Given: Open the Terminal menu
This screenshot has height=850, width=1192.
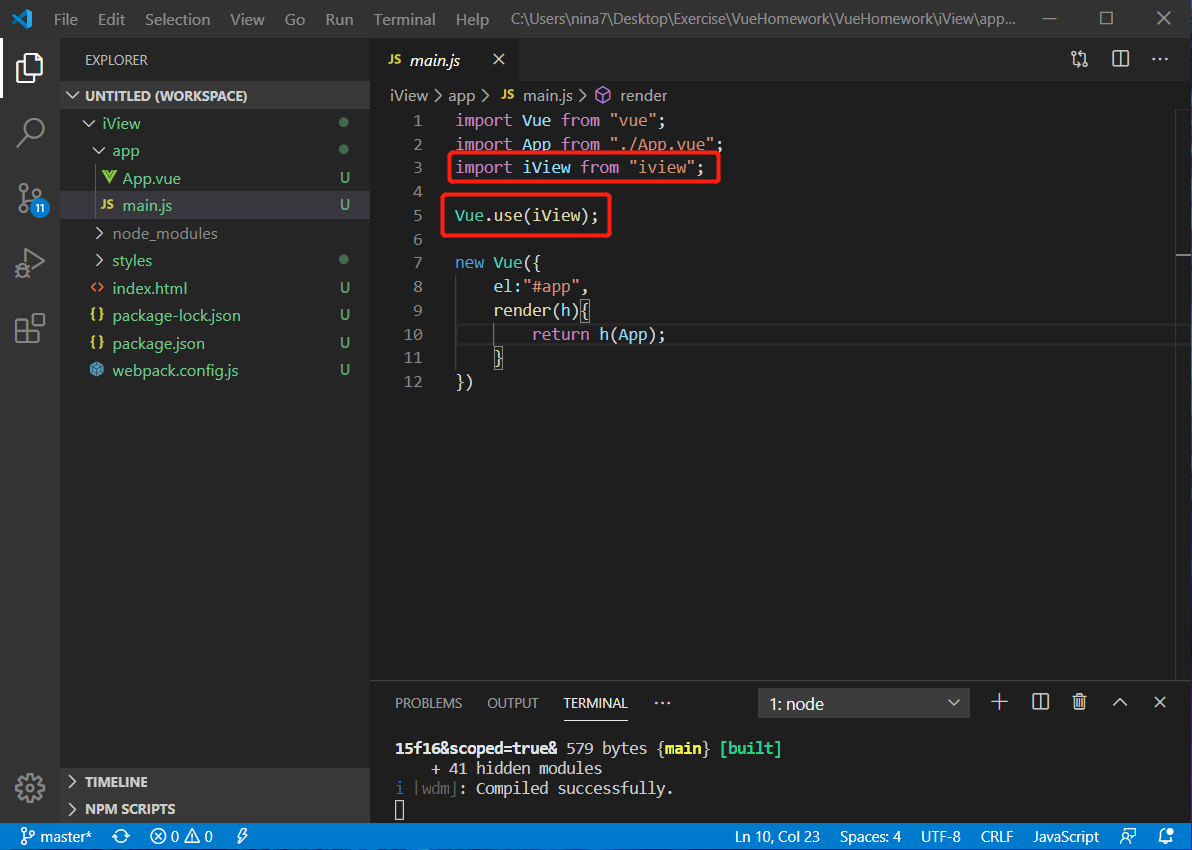Looking at the screenshot, I should (404, 19).
